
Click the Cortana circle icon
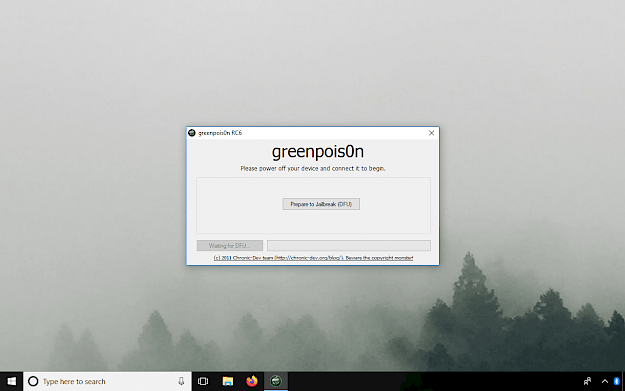click(33, 381)
